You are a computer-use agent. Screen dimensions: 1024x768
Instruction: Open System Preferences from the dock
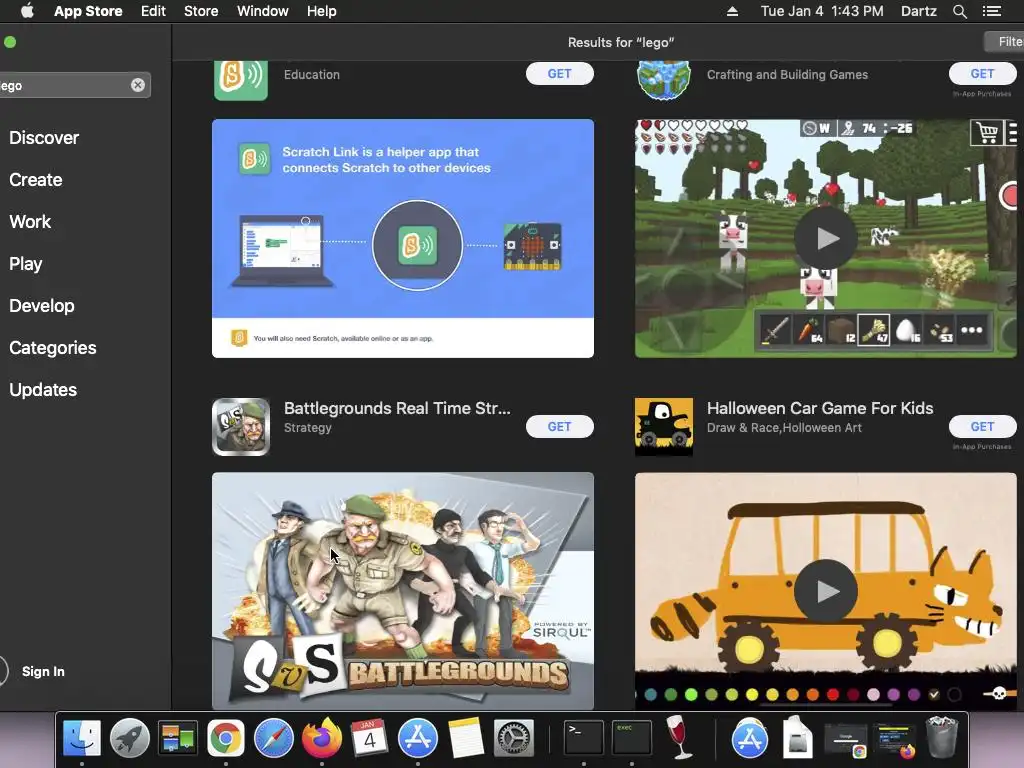pyautogui.click(x=513, y=738)
